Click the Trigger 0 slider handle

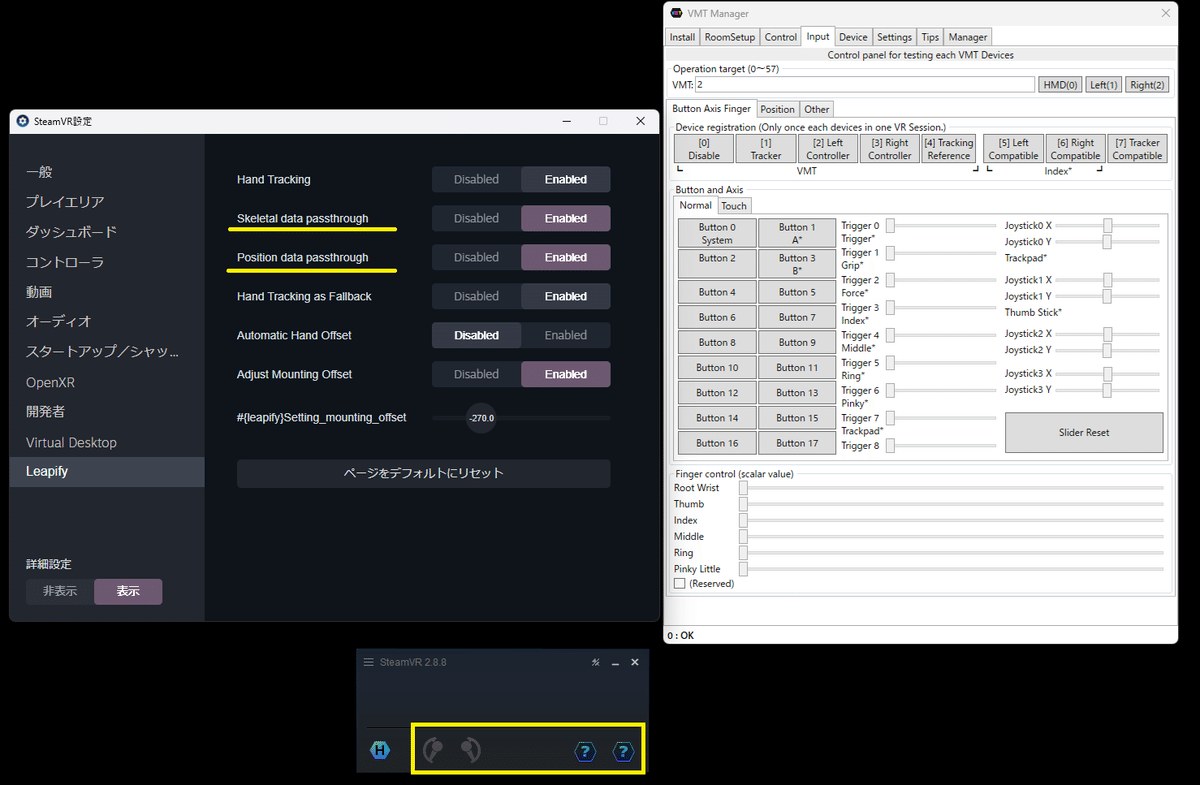(x=890, y=226)
